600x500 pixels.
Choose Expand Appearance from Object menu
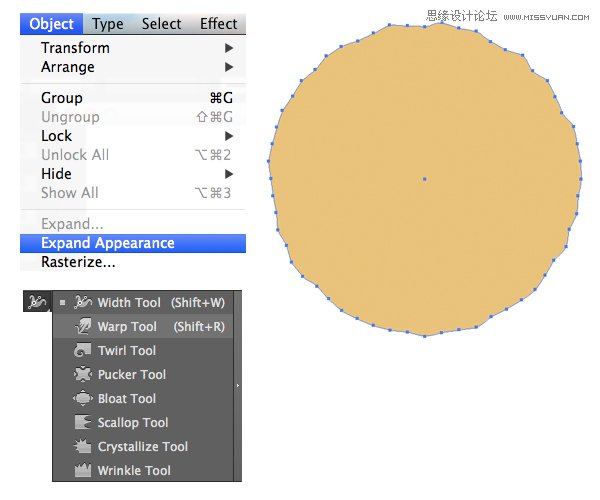[x=107, y=243]
